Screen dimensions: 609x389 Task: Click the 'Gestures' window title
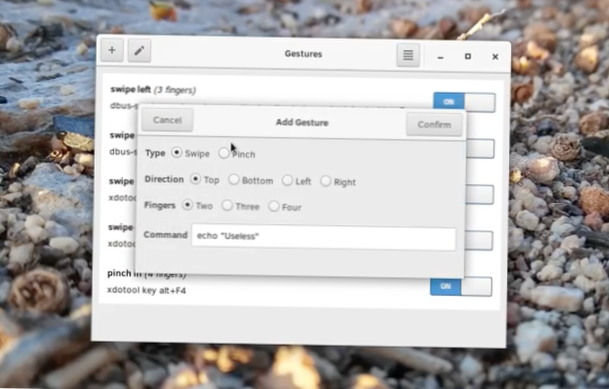[303, 54]
